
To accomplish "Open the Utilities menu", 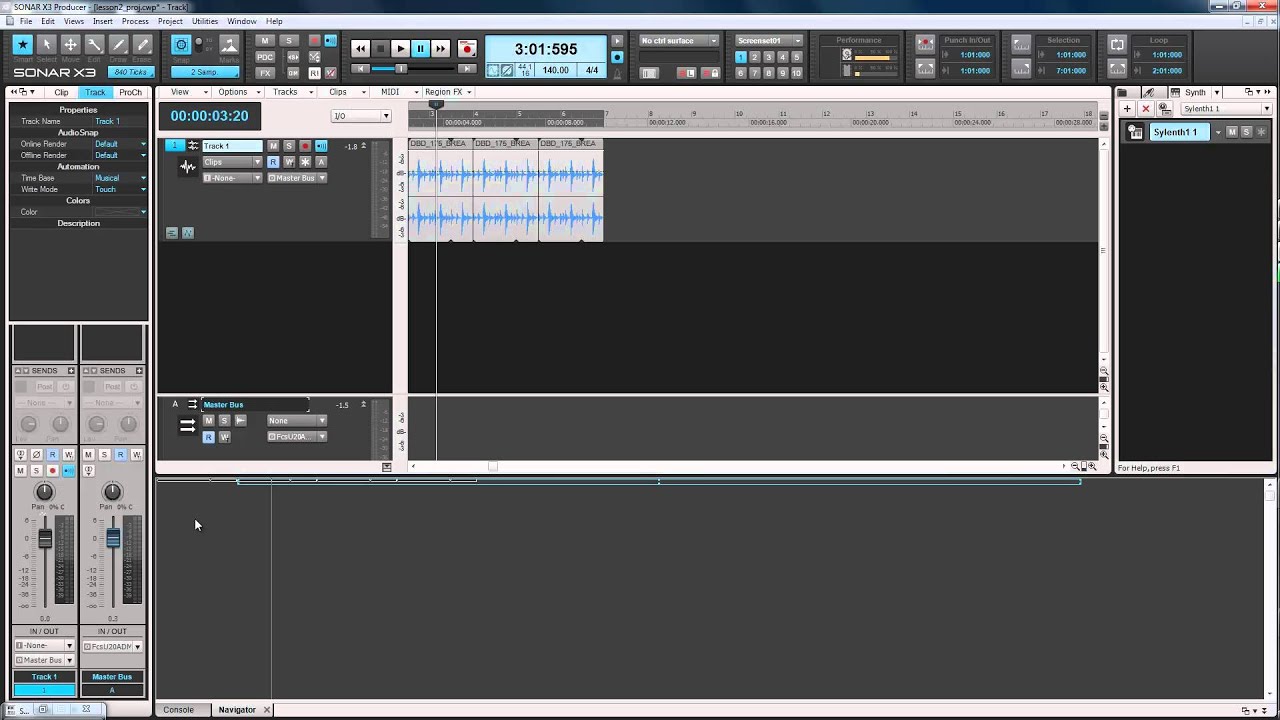I will point(205,21).
